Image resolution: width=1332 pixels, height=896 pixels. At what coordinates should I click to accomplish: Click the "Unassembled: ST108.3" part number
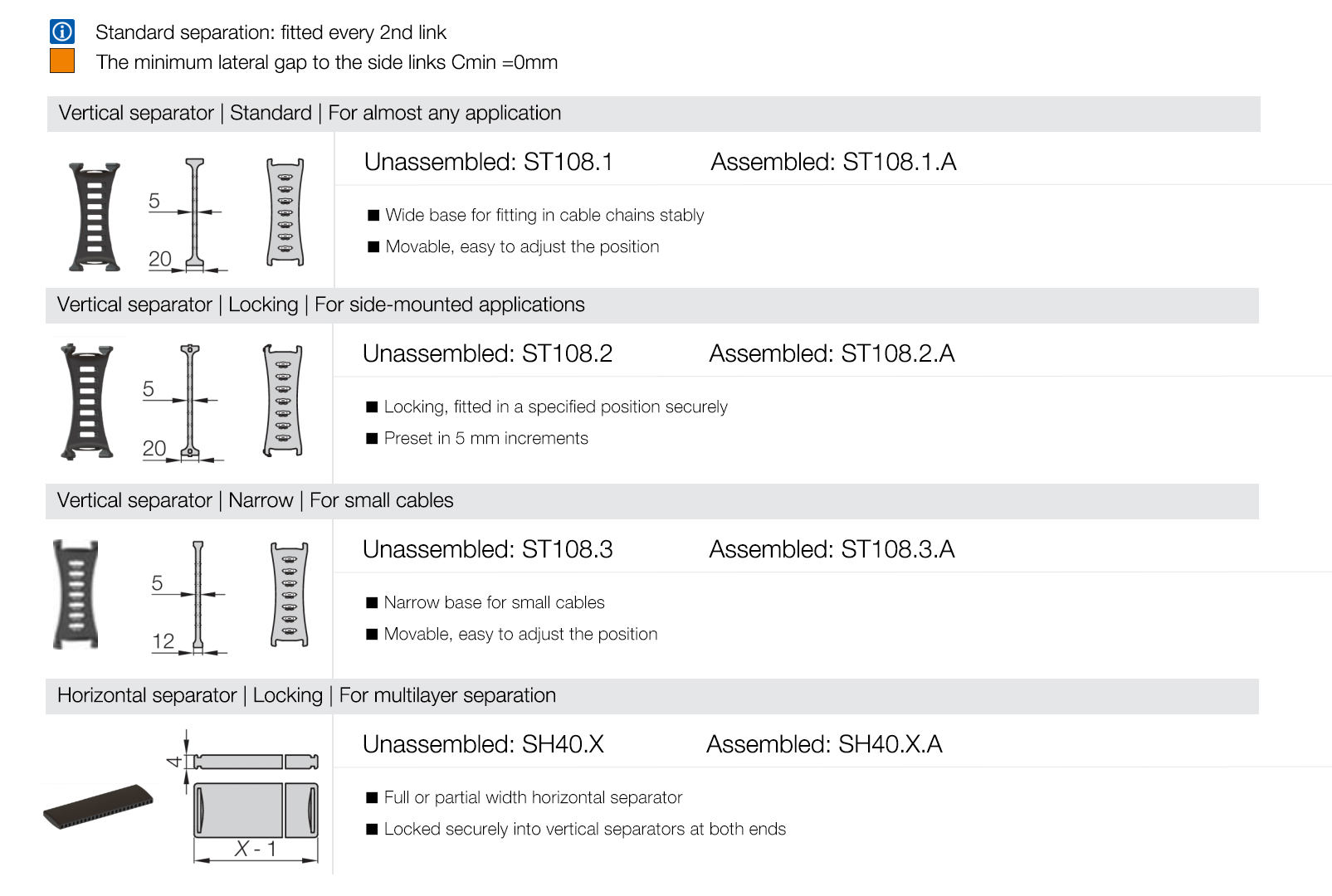point(487,549)
